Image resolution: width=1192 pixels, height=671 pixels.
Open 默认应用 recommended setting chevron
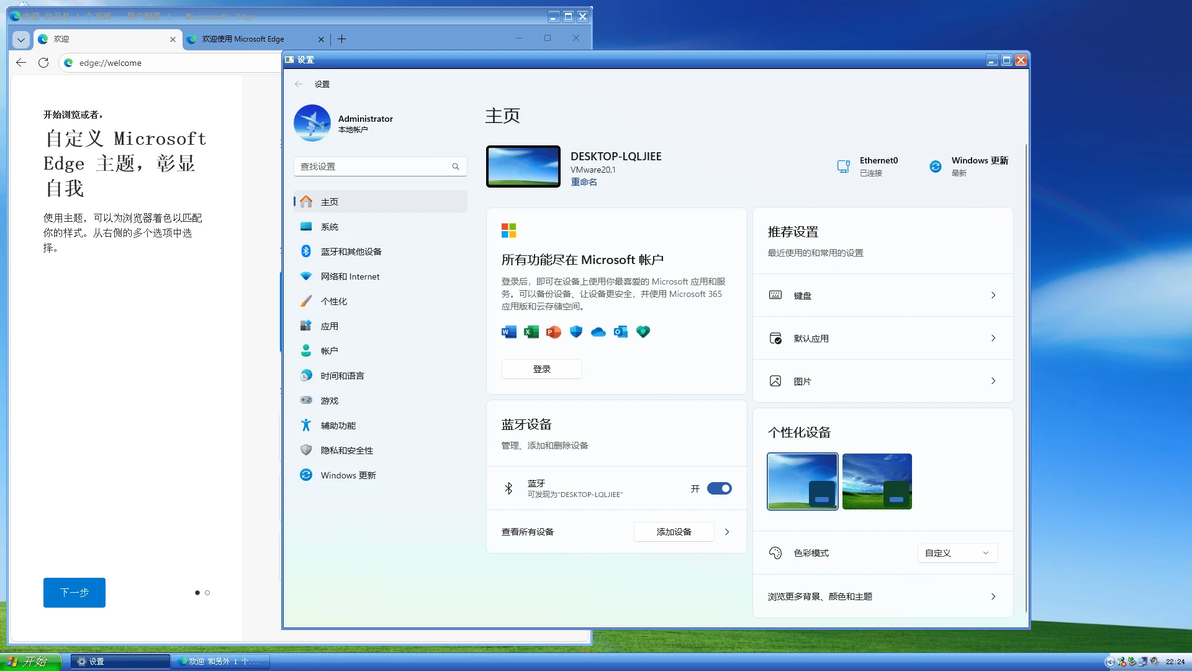pos(993,338)
